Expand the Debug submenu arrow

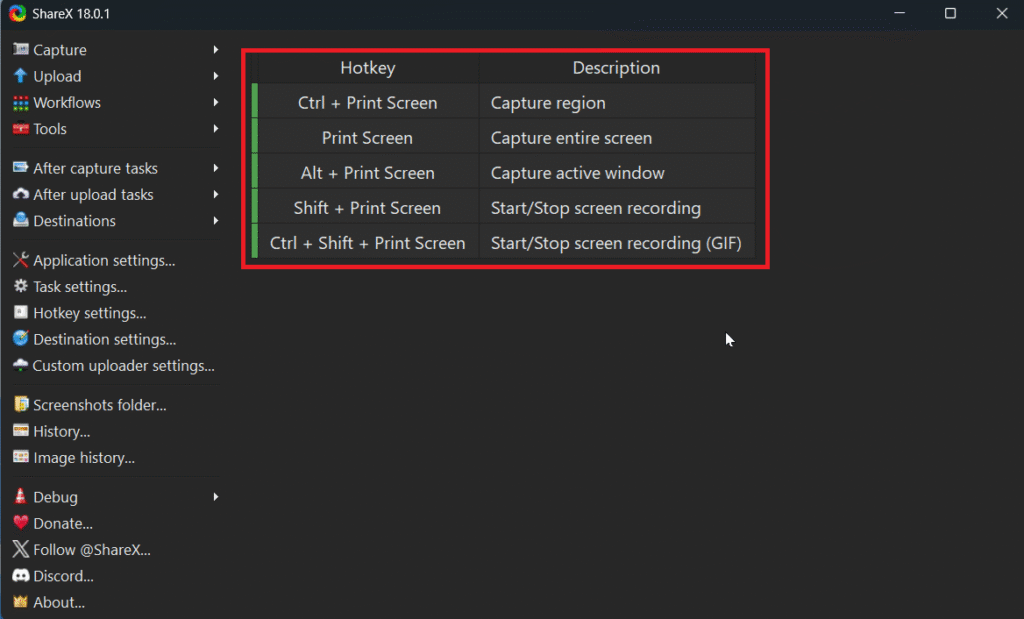(x=216, y=497)
